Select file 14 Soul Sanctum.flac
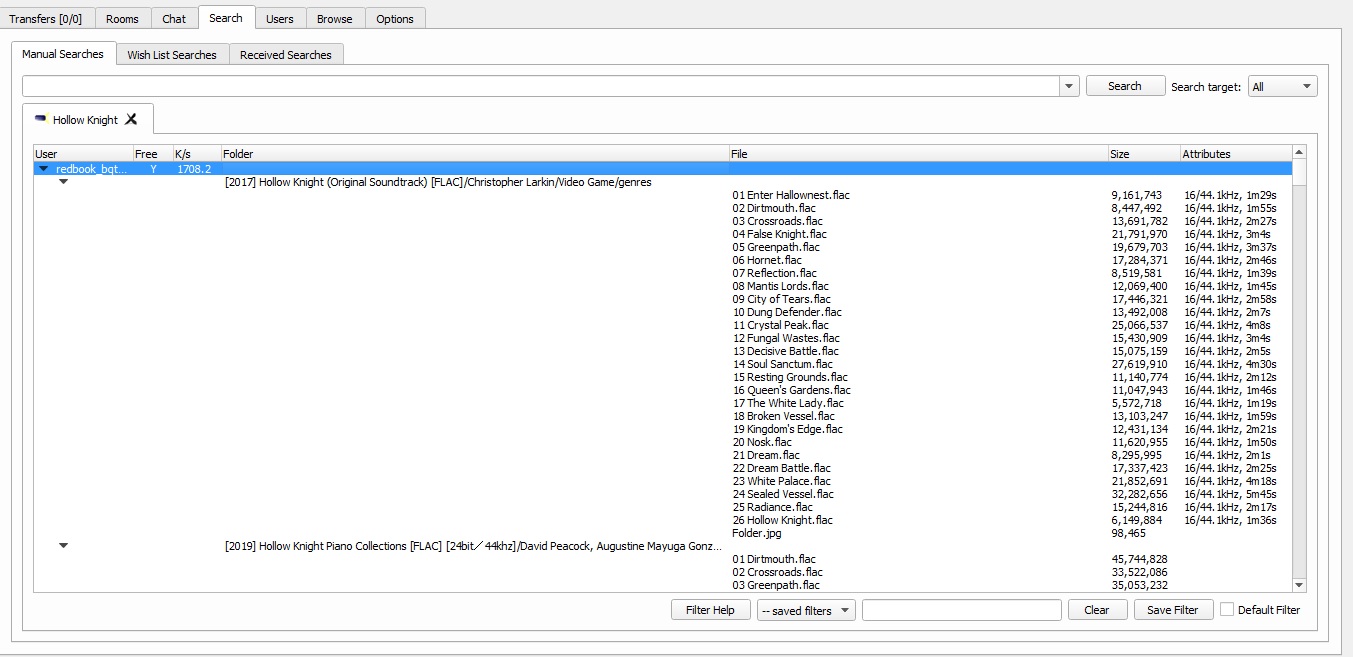This screenshot has height=657, width=1353. tap(783, 364)
